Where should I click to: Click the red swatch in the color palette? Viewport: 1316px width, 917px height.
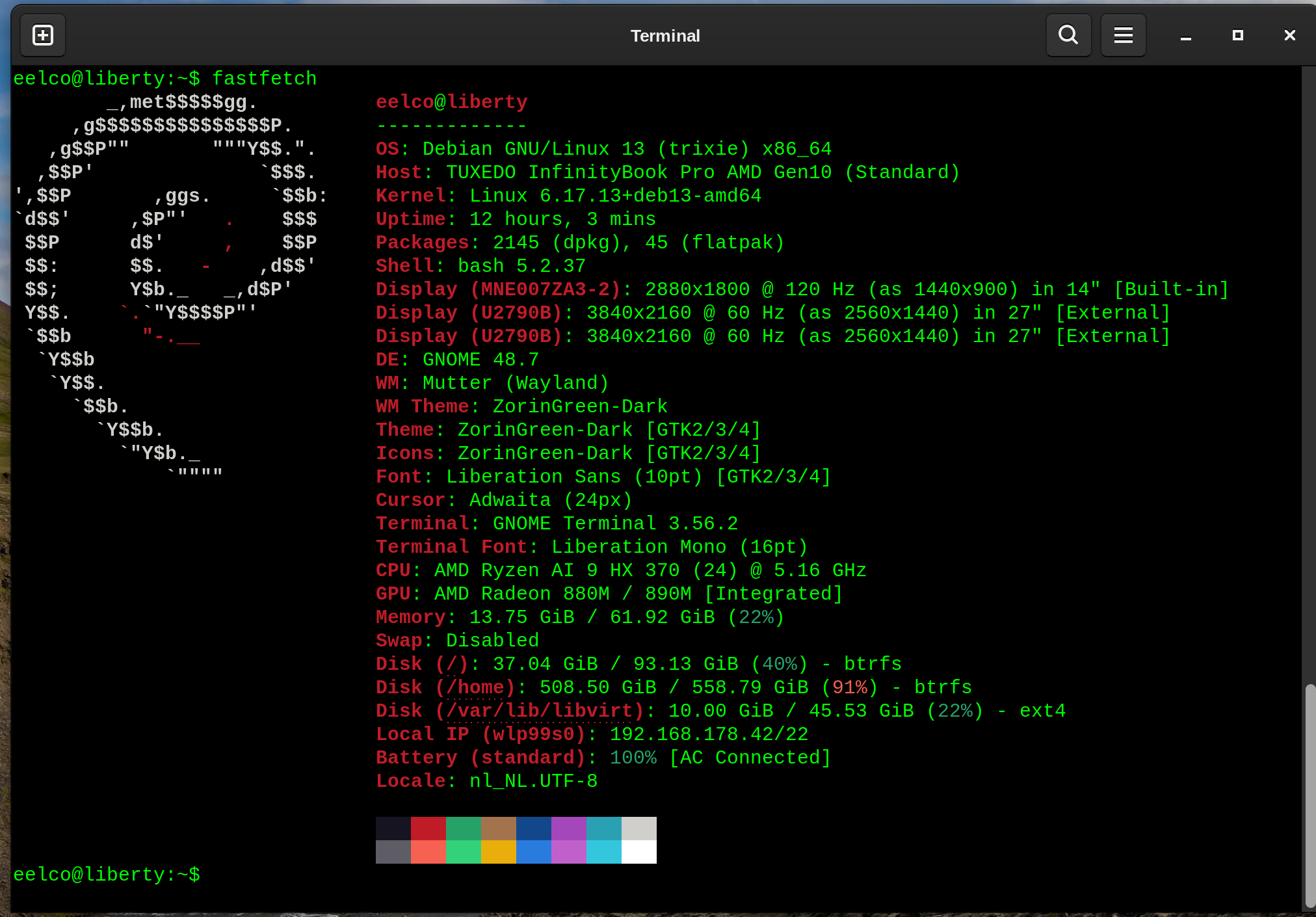[428, 829]
